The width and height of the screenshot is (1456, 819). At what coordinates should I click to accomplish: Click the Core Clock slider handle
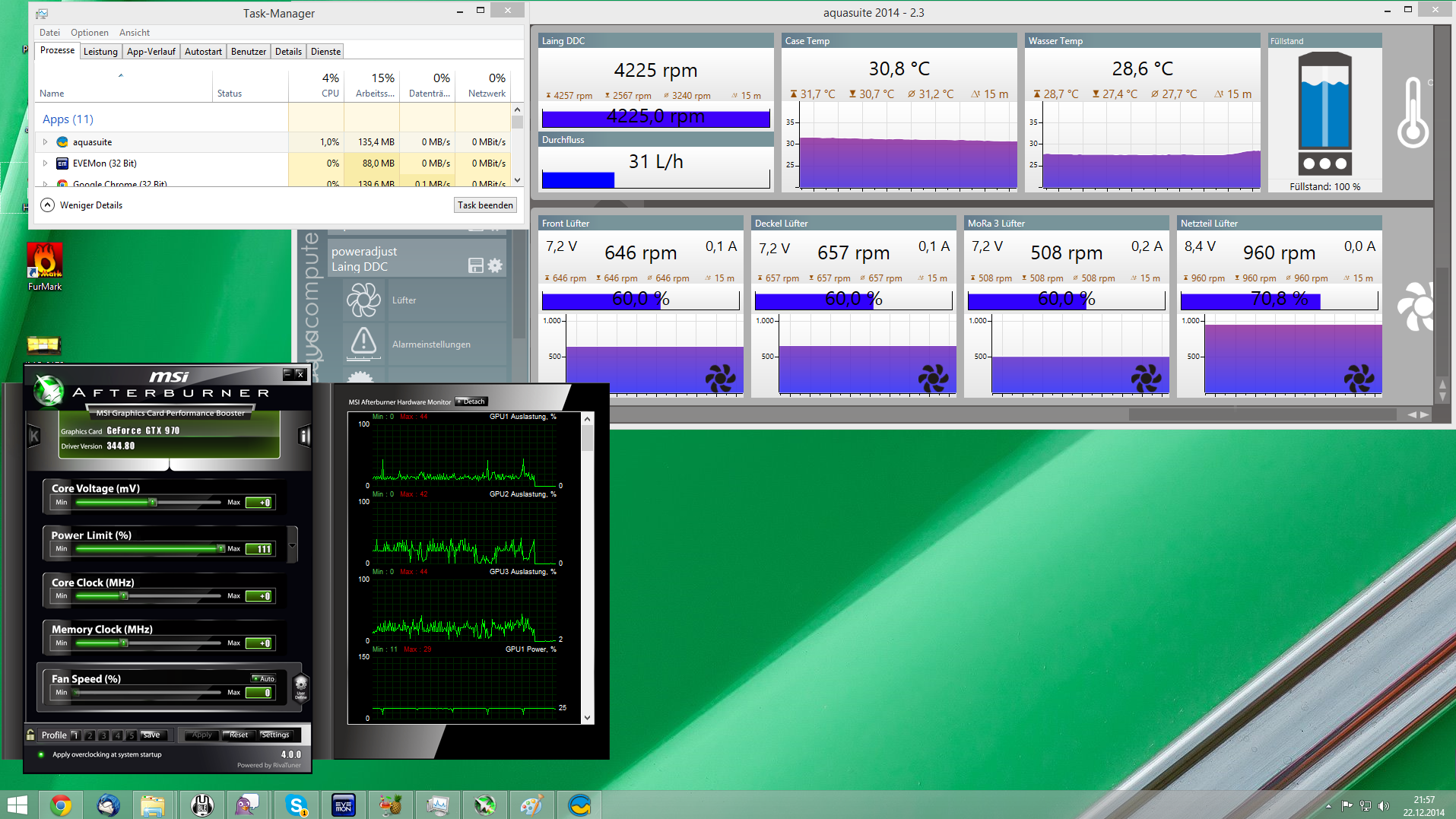click(x=123, y=596)
